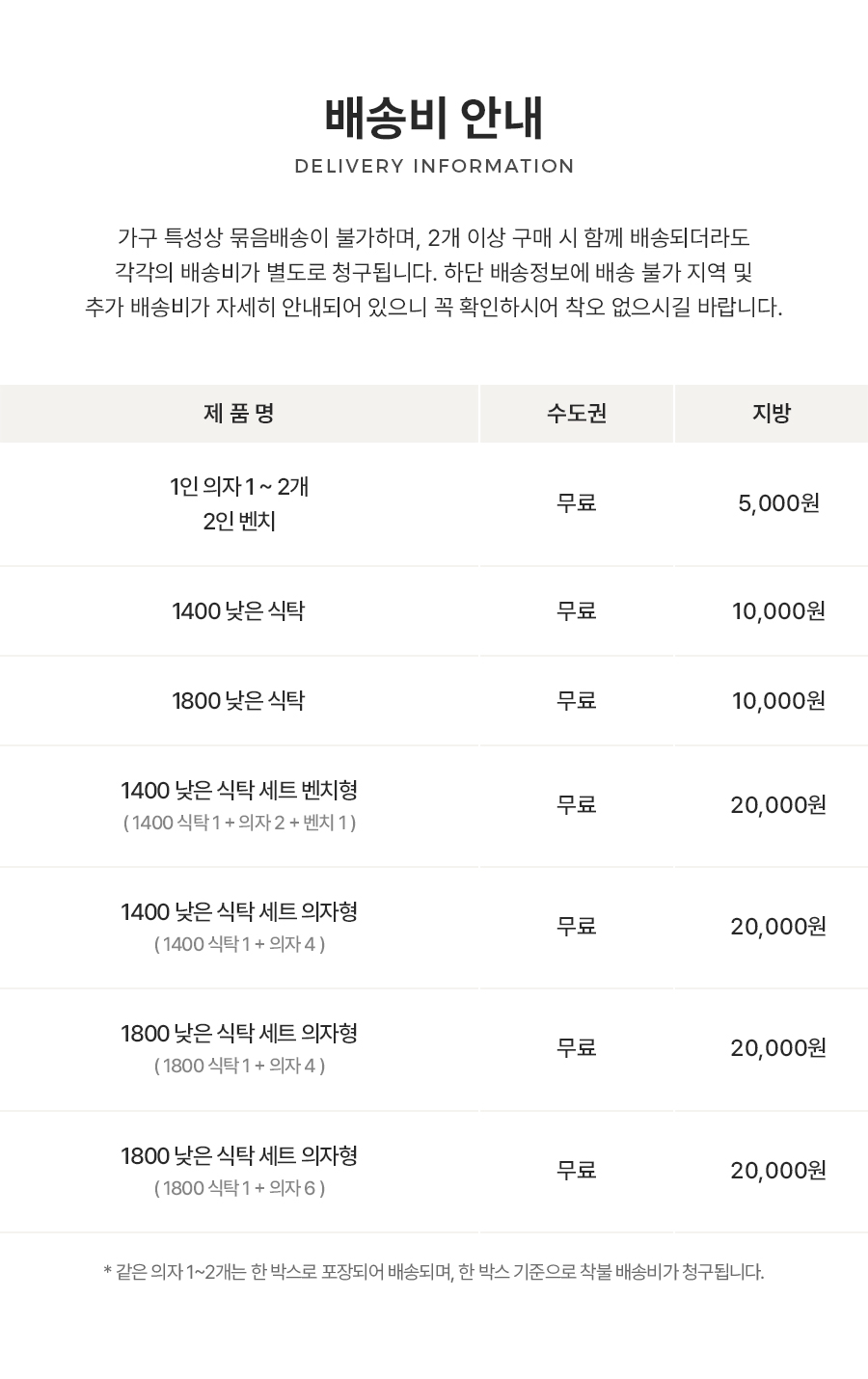Screen dimensions: 868x1379
Task: Select the "제 품 명" column header
Action: click(x=239, y=414)
